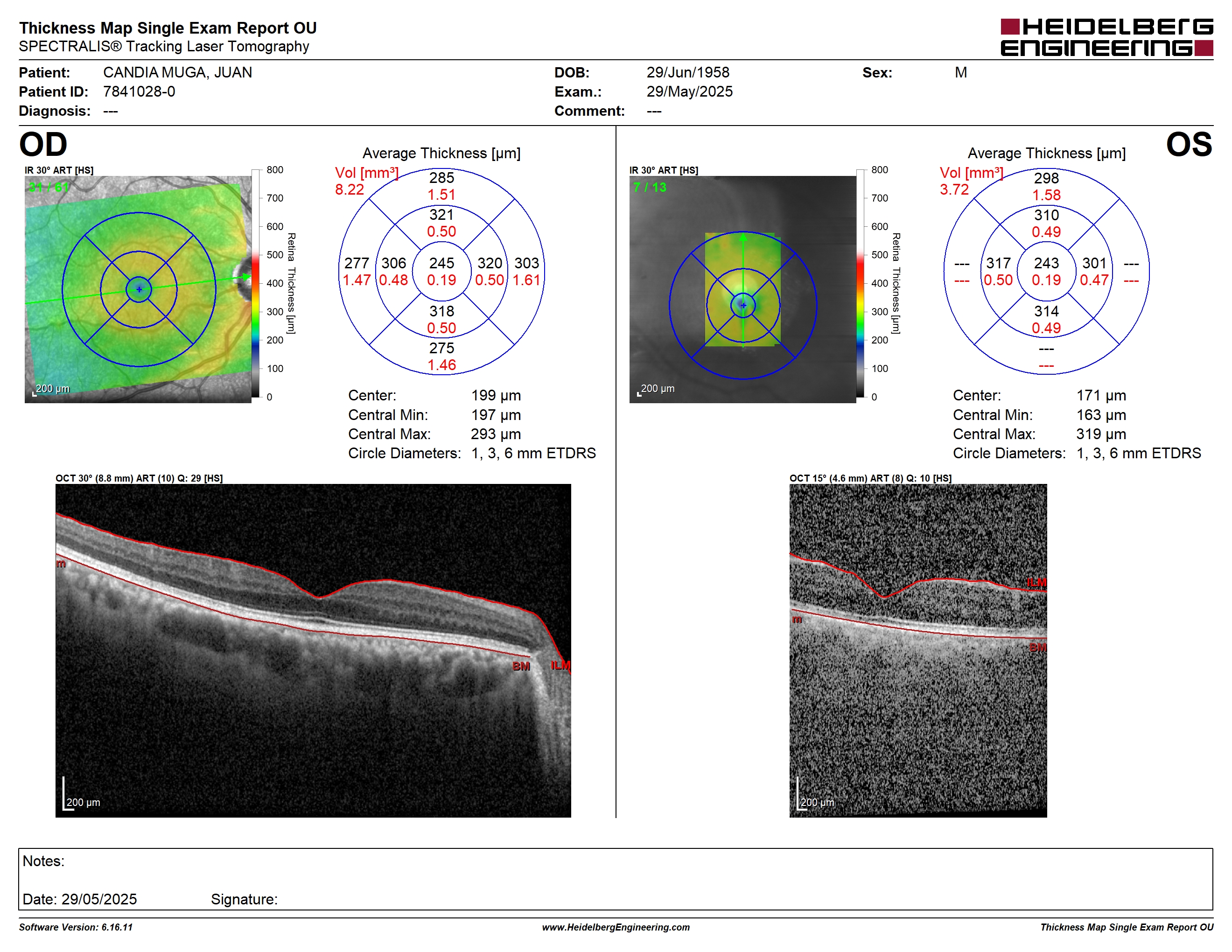Click the ILM label on the OD B-scan

coord(561,665)
